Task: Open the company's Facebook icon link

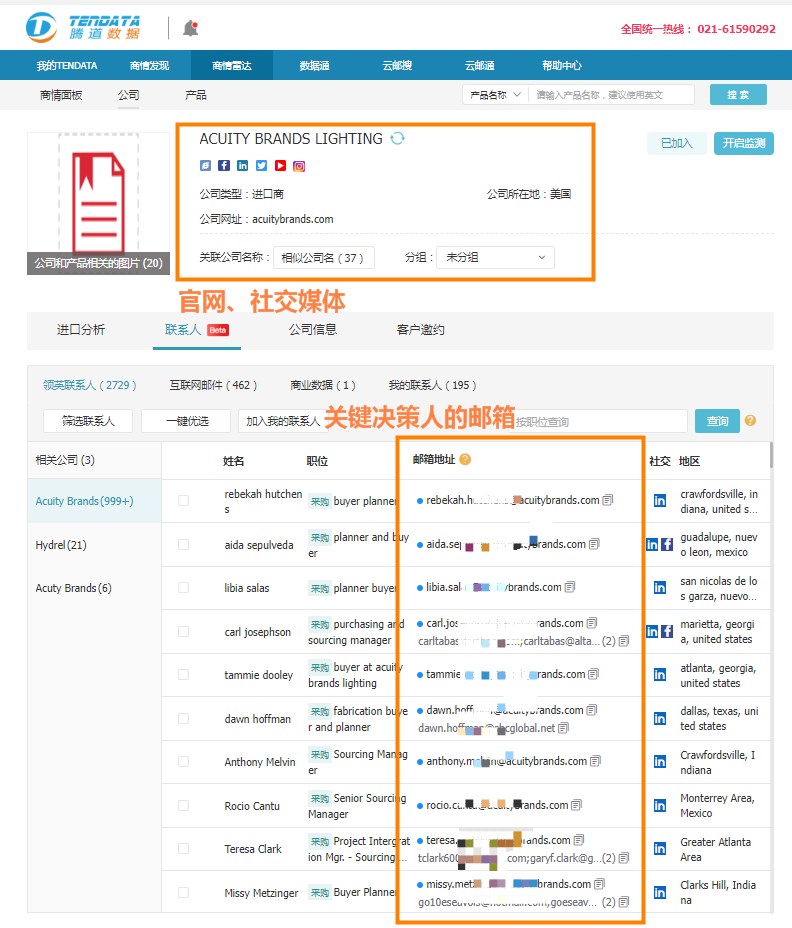Action: tap(224, 166)
